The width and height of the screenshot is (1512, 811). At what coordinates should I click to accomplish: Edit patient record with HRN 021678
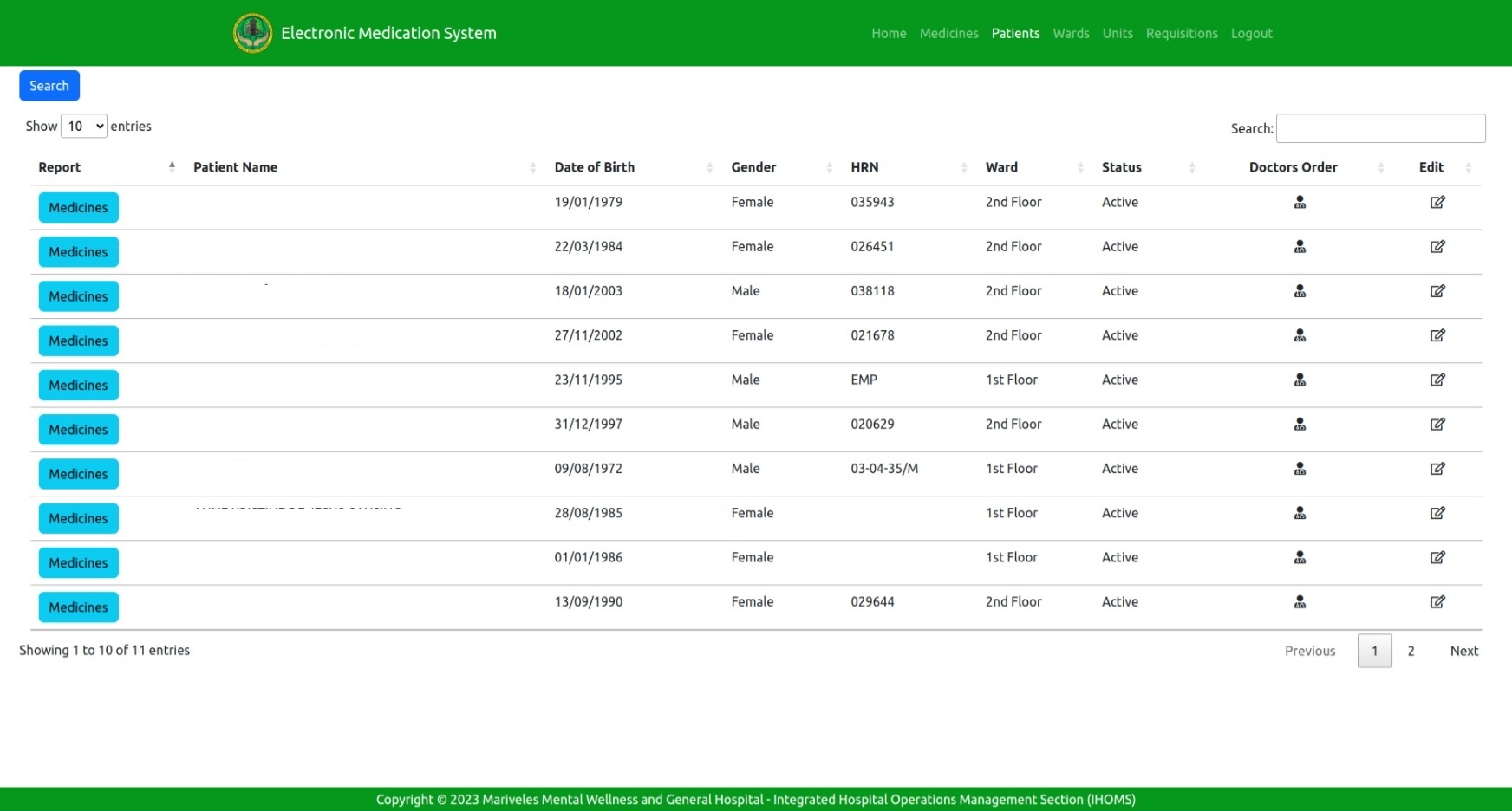tap(1437, 335)
